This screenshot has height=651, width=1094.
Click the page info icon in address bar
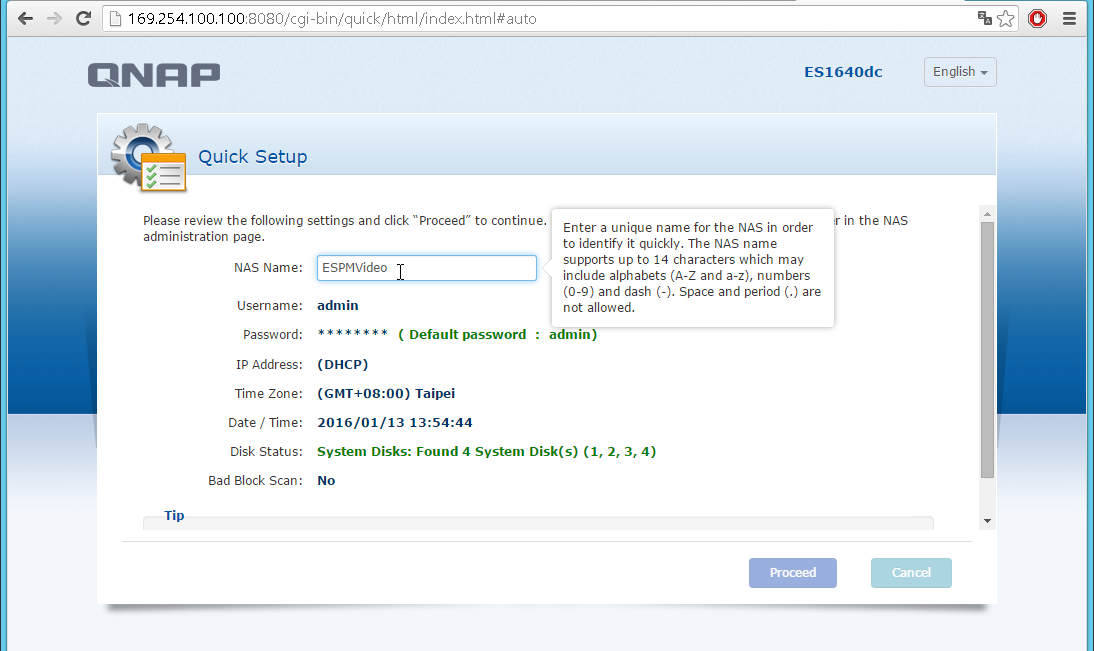(115, 18)
